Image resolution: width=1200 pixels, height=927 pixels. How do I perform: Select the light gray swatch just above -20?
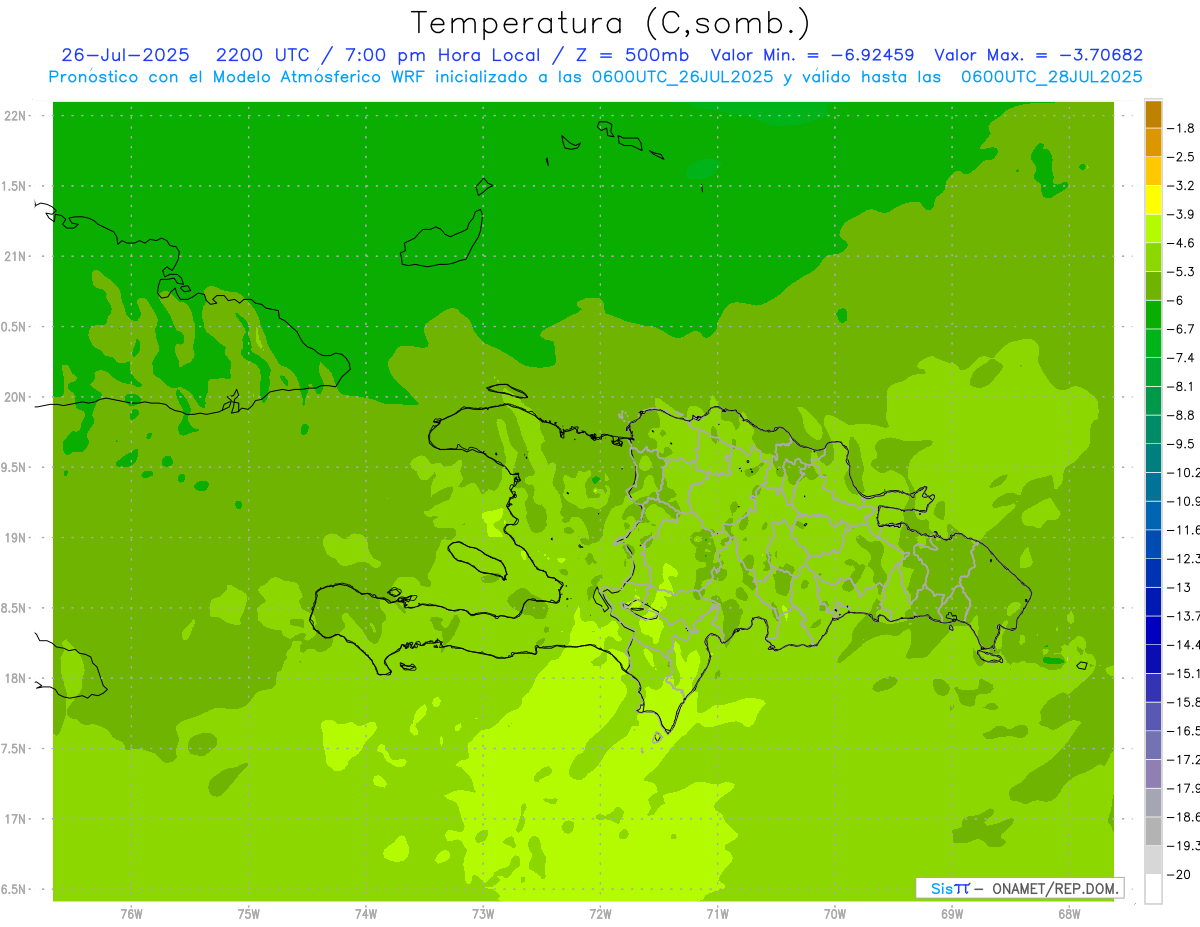pos(1153,860)
